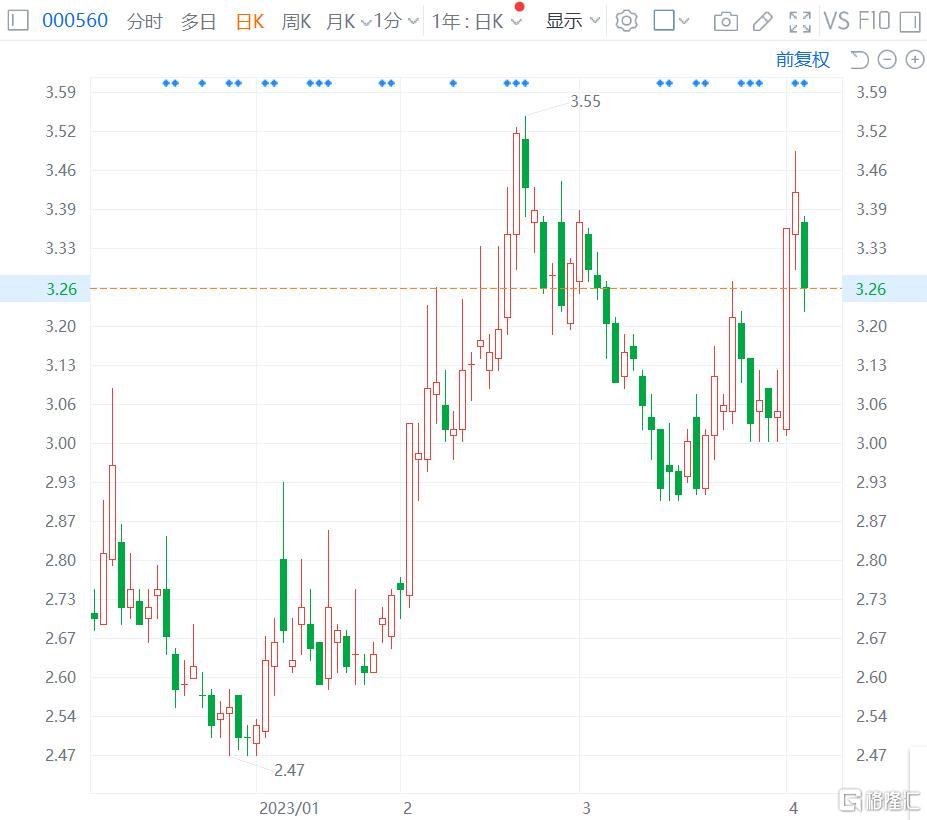Switch to the 周K weekly chart
The image size is (927, 820).
(x=296, y=22)
